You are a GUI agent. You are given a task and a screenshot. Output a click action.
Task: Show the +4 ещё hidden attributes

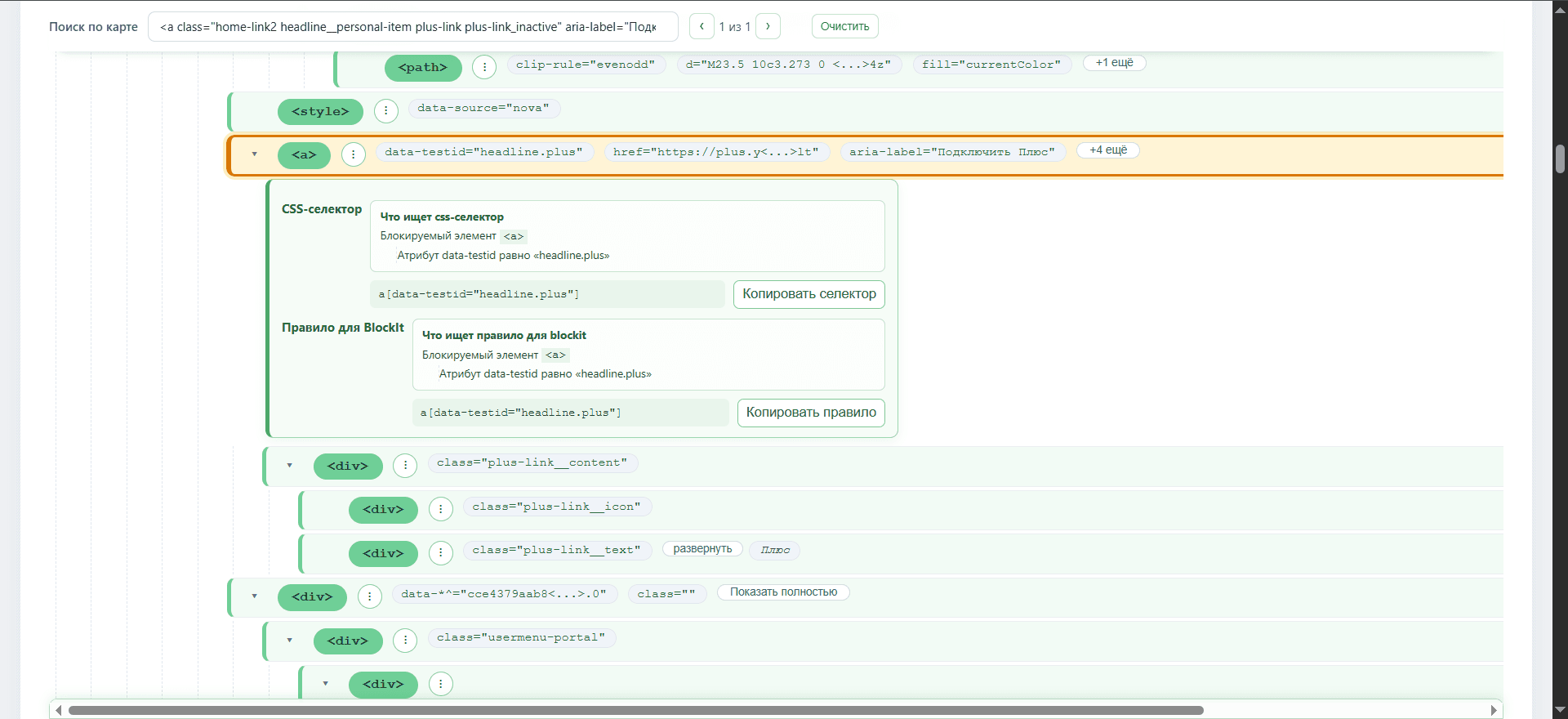point(1108,150)
